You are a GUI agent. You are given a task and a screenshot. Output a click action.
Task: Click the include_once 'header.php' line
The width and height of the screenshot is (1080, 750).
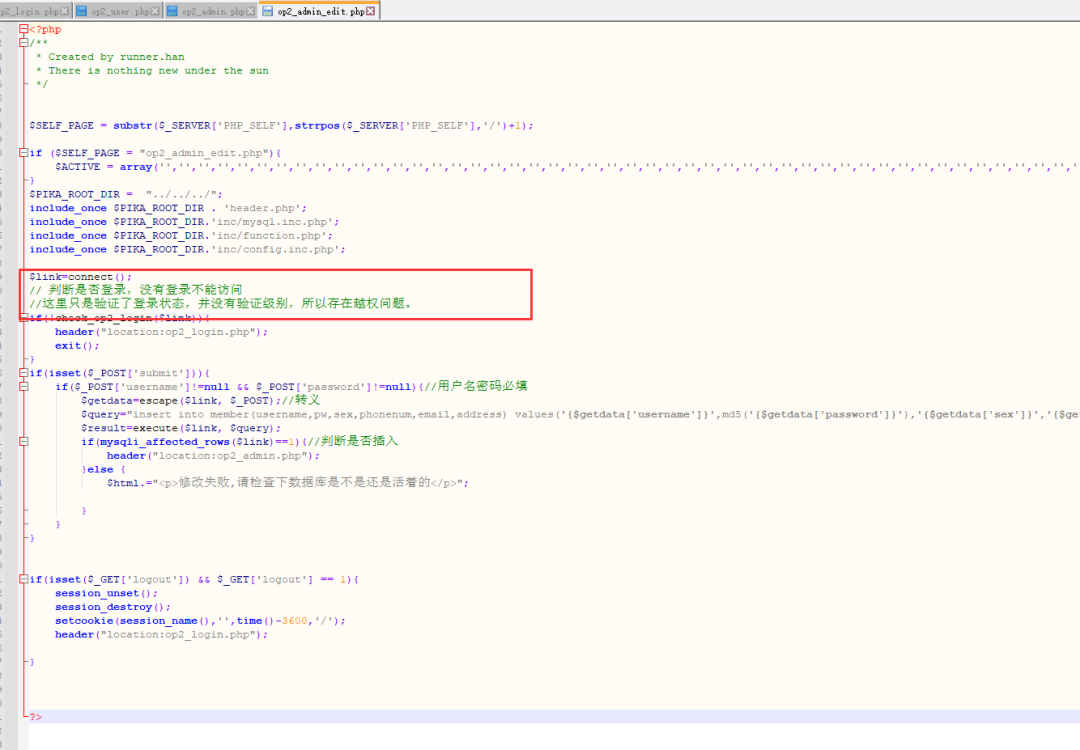[x=168, y=208]
